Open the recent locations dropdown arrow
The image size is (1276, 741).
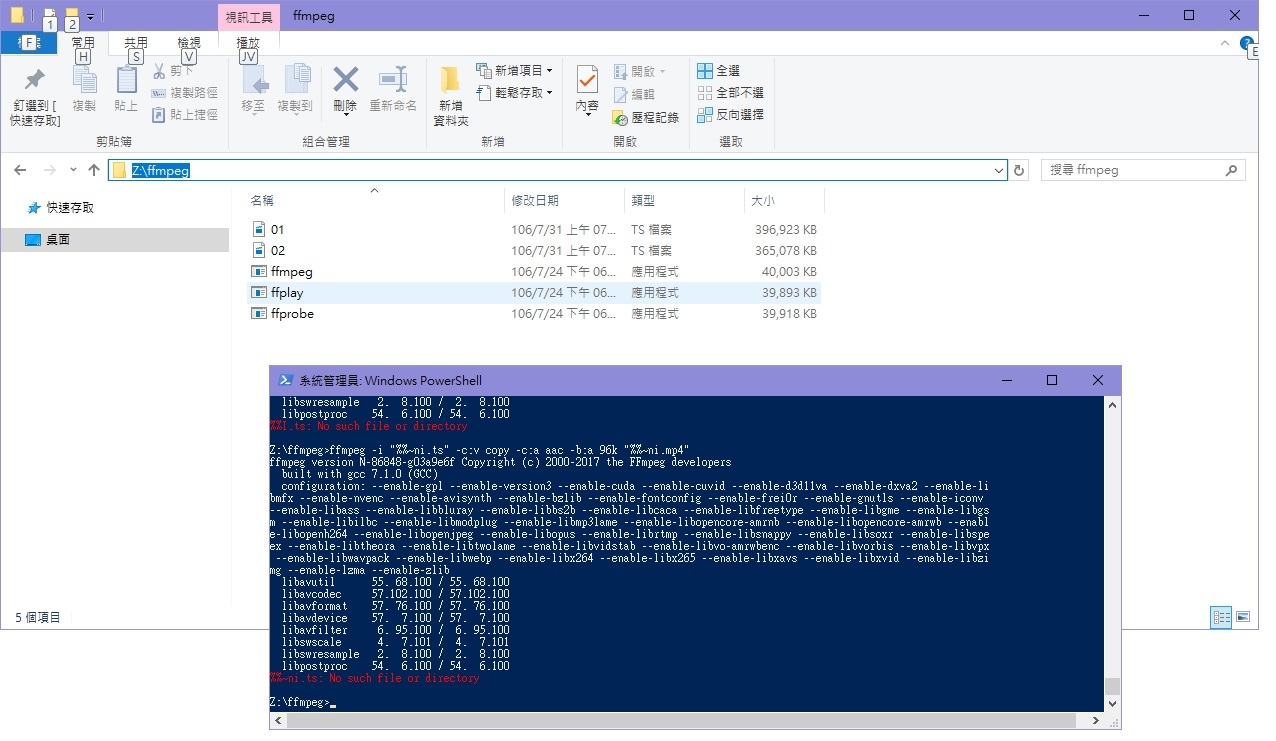coord(73,170)
